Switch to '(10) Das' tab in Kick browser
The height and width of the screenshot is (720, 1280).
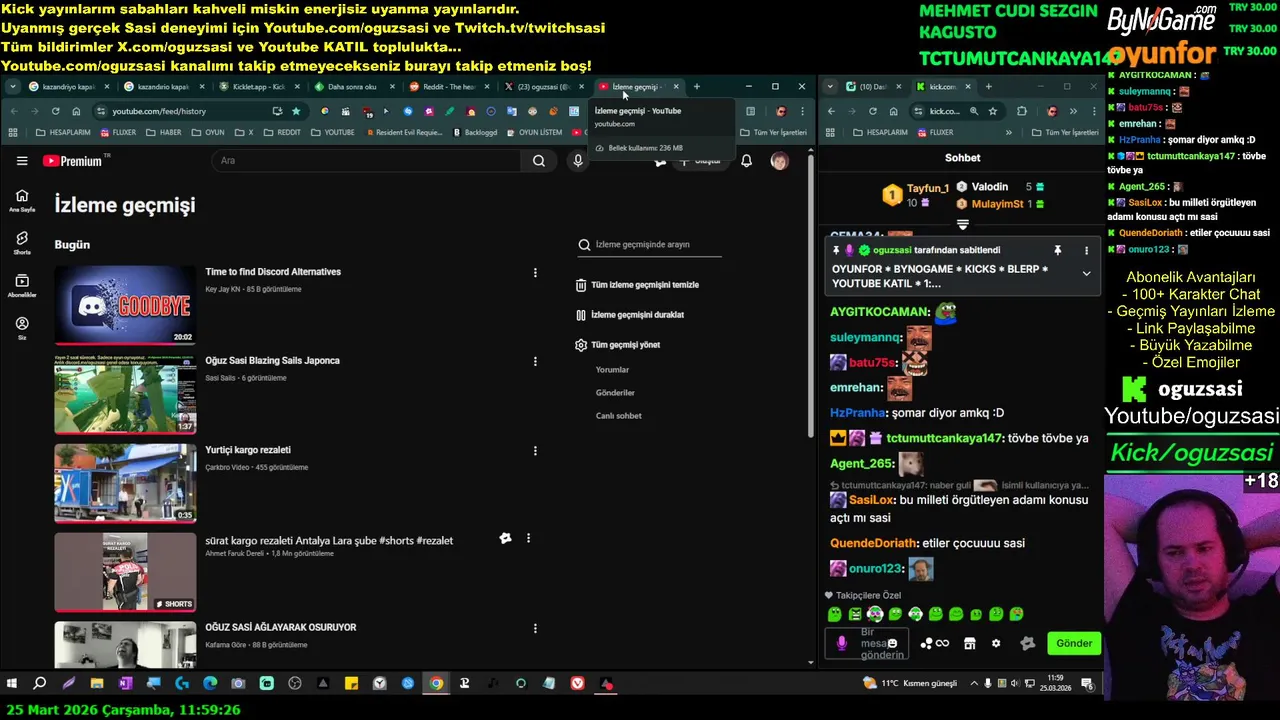874,87
